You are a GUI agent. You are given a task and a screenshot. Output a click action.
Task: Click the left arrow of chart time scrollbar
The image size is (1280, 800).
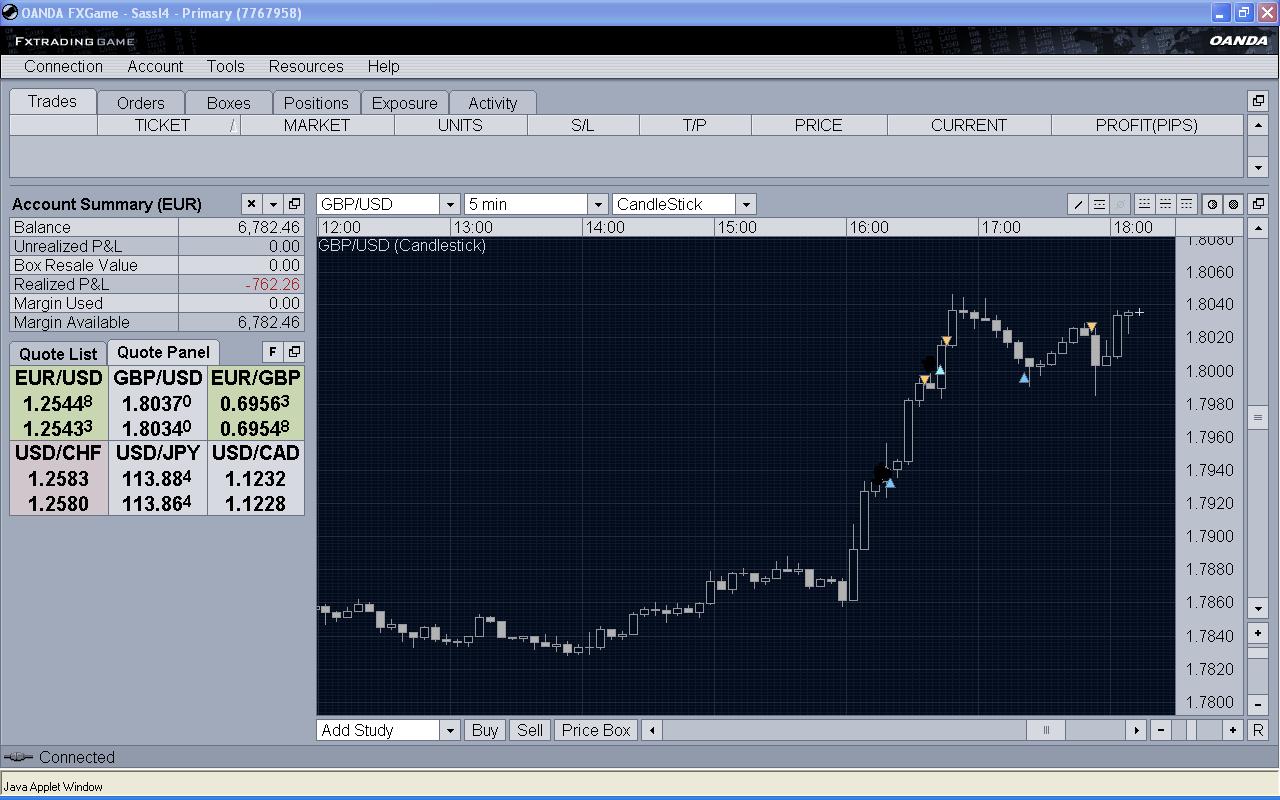[x=652, y=730]
